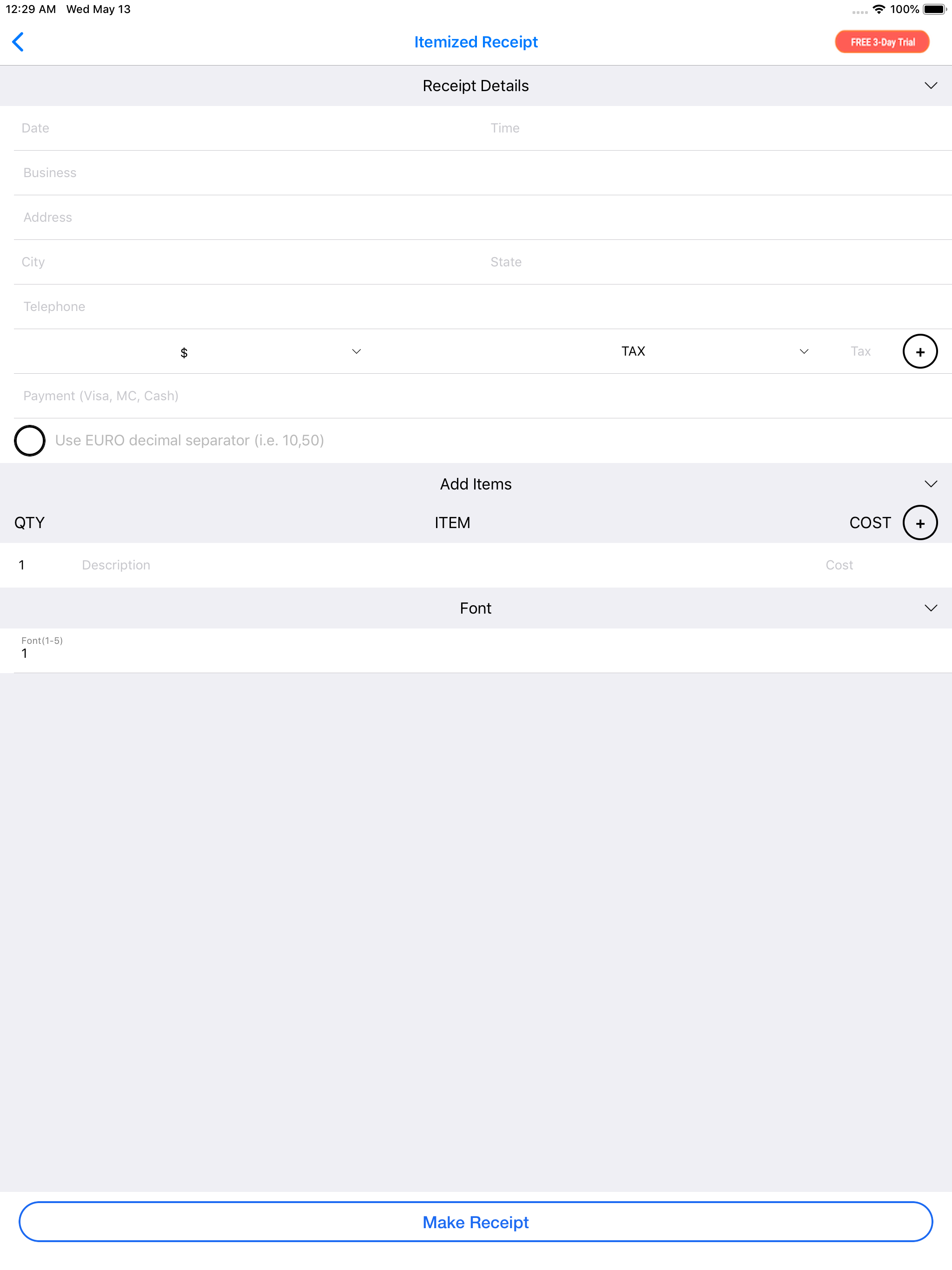Screen dimensions: 952x1270
Task: Start the FREE 3-Day Trial
Action: [882, 42]
